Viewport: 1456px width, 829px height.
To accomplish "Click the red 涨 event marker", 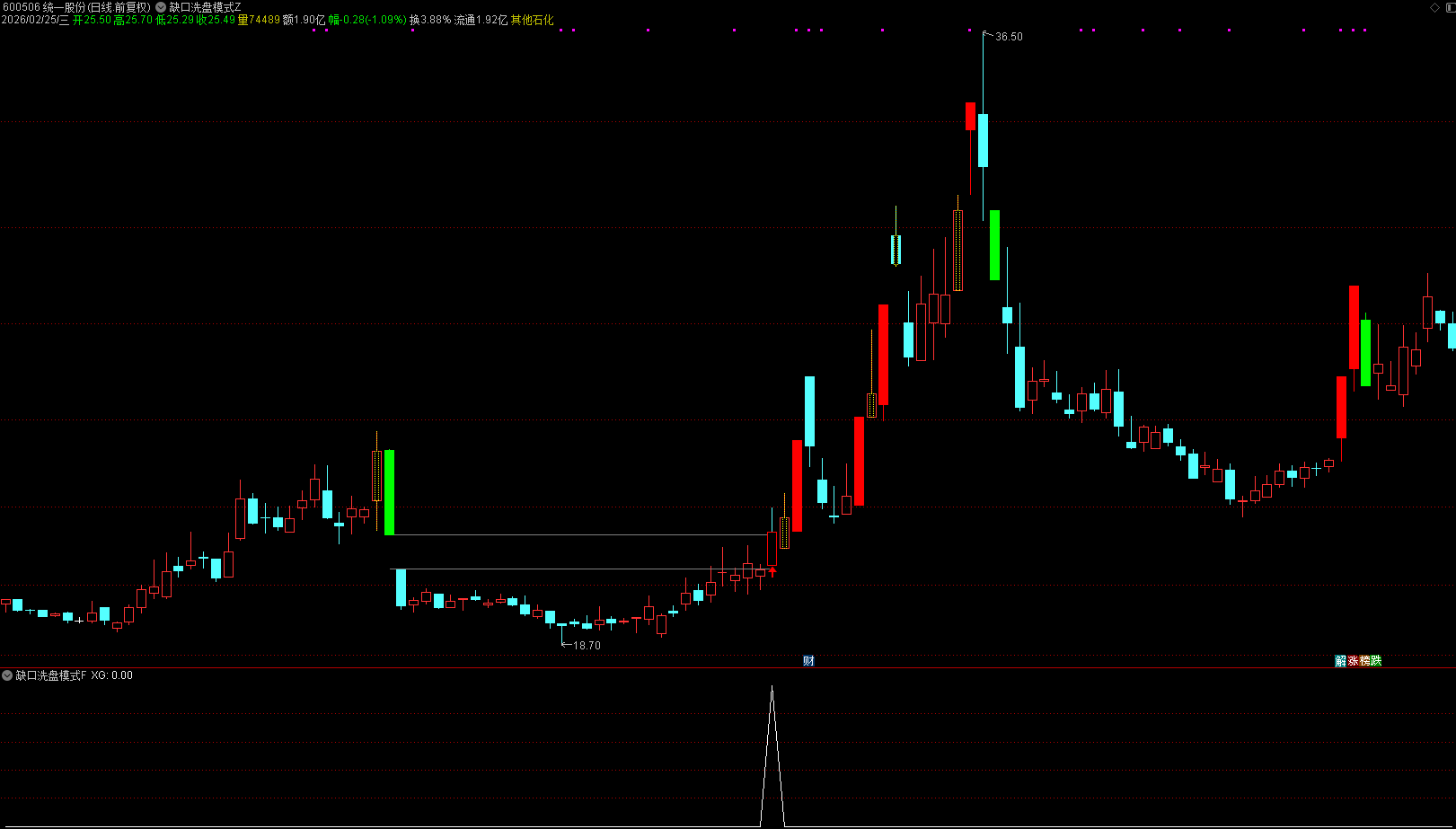I will click(x=1353, y=661).
